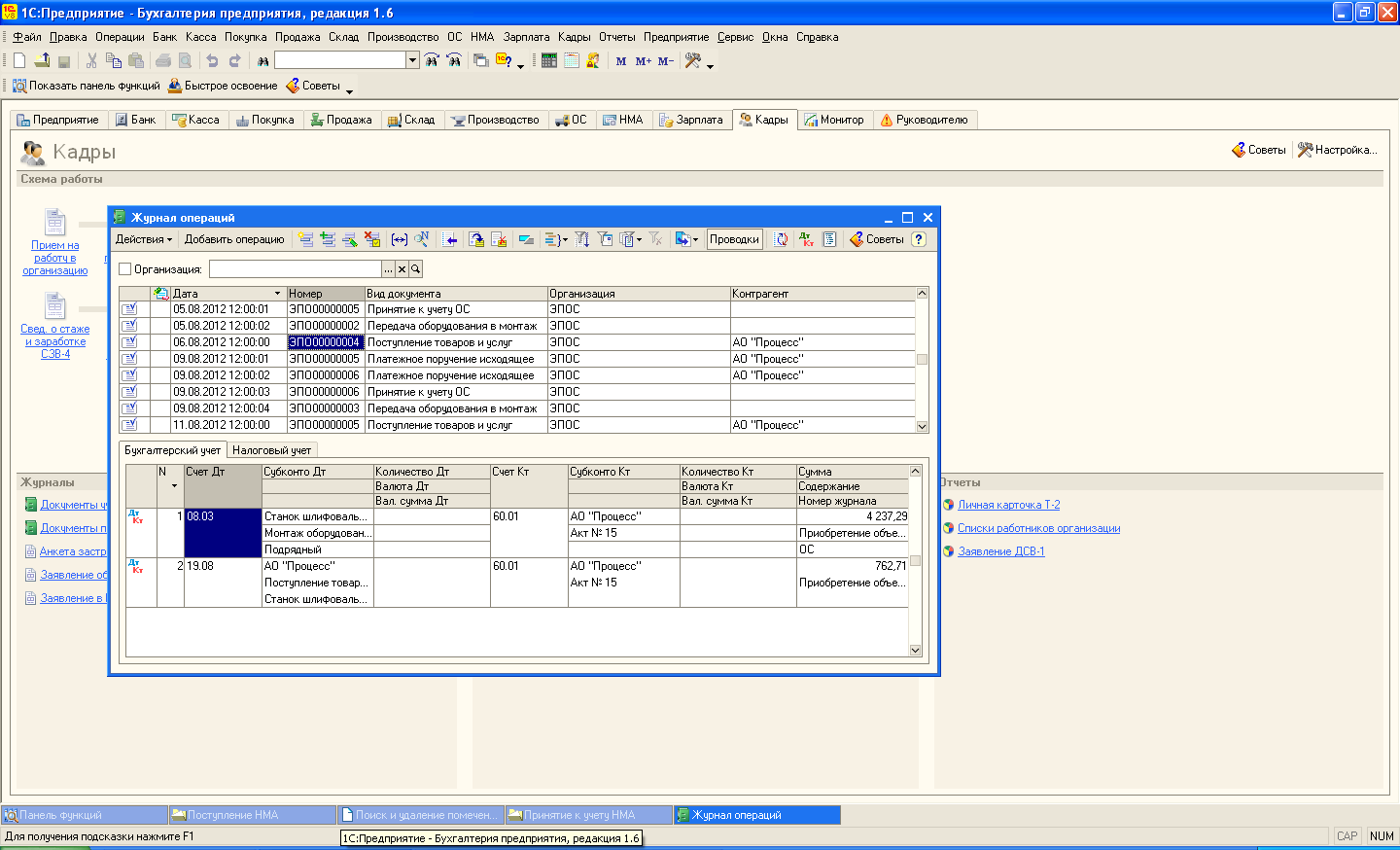Image resolution: width=1400 pixels, height=850 pixels.
Task: Toggle the Проводки button in journal toolbar
Action: [734, 239]
